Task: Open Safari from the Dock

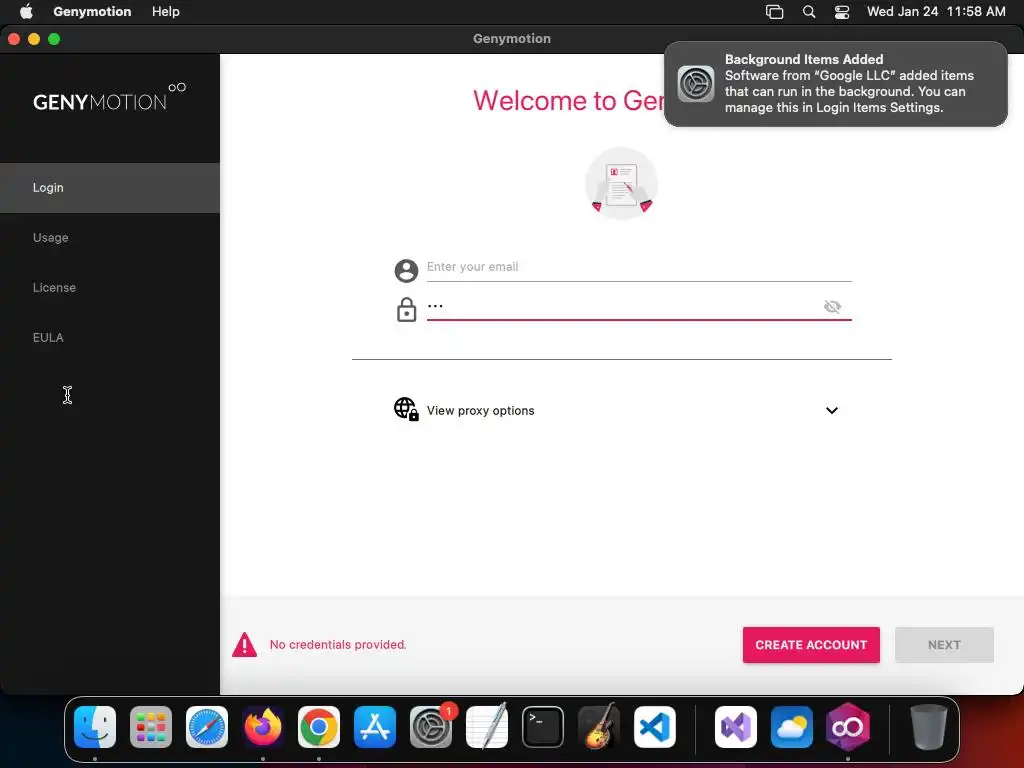Action: 207,727
